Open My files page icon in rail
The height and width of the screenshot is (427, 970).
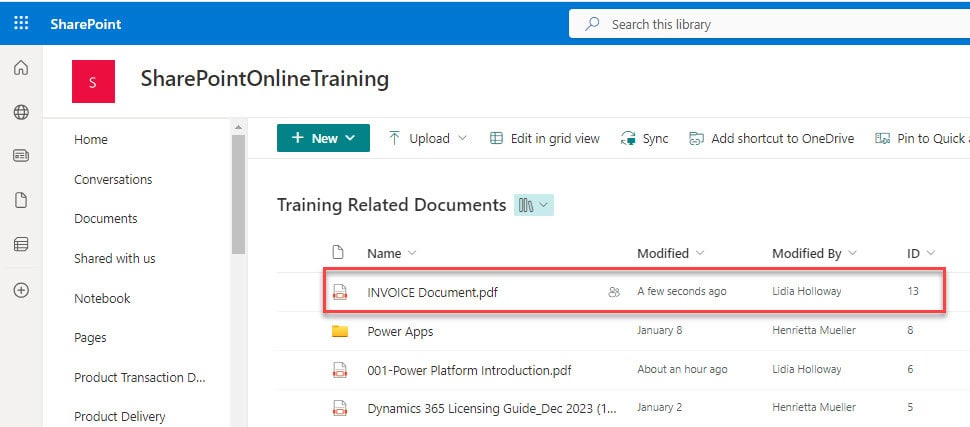point(21,200)
